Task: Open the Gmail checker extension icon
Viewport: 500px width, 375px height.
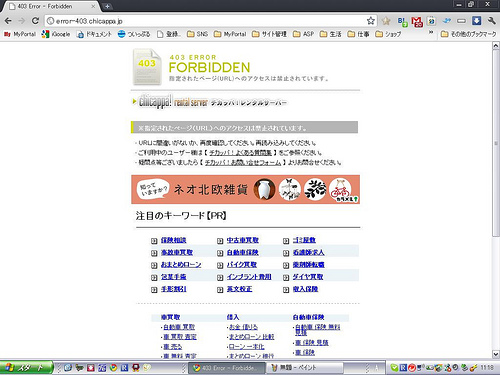Action: (x=417, y=21)
